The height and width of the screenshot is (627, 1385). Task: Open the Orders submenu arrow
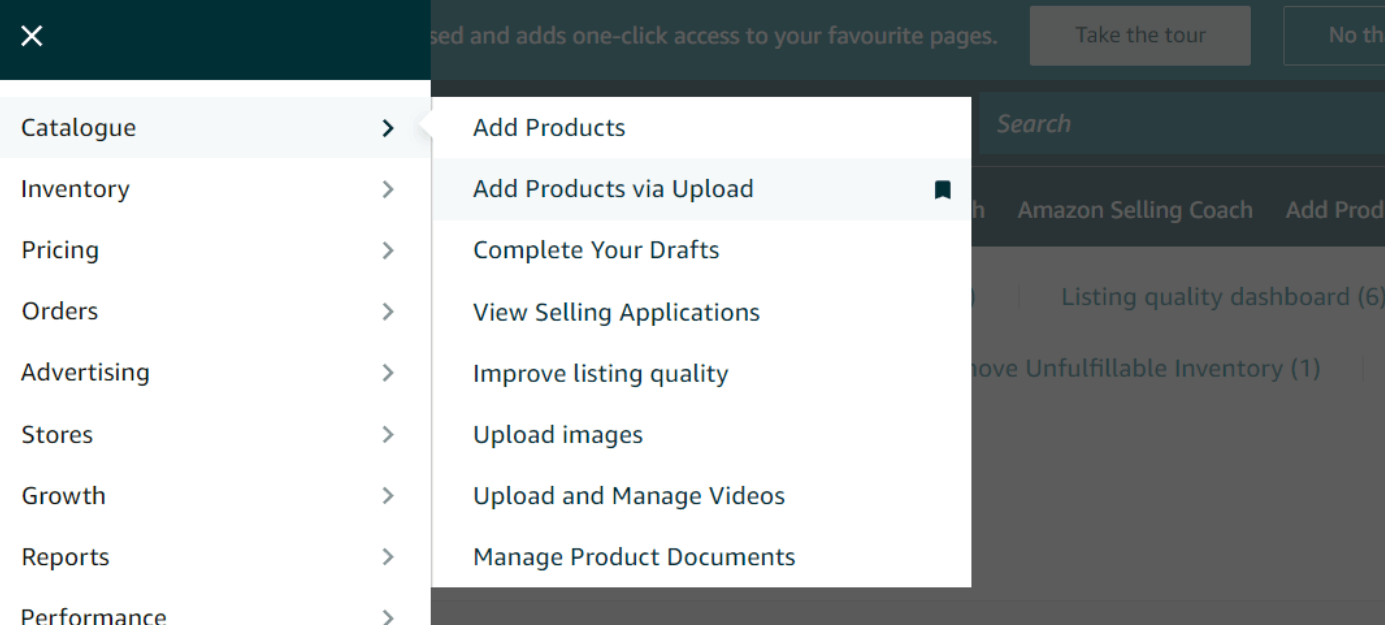pos(388,311)
